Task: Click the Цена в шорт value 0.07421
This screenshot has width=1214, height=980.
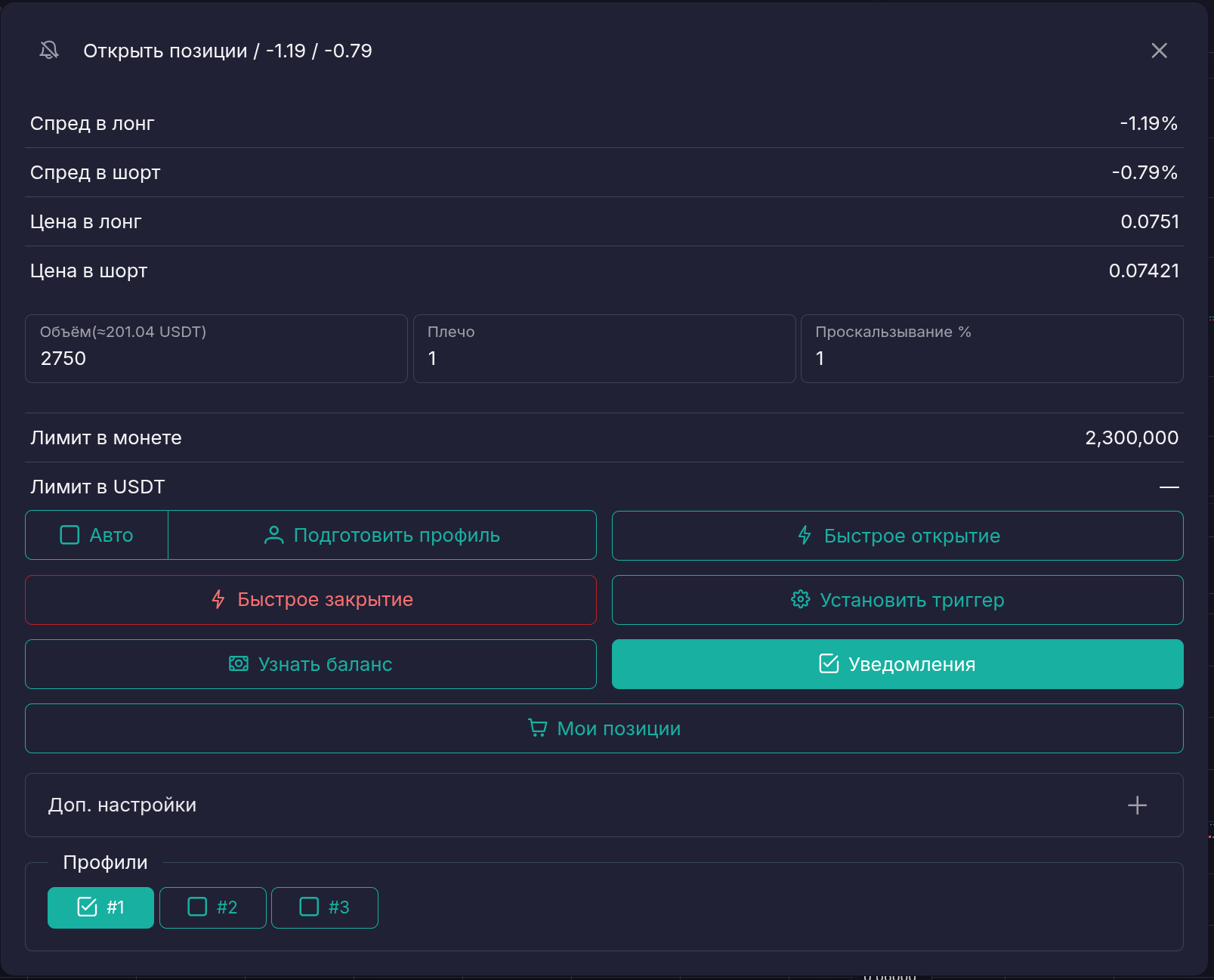Action: pyautogui.click(x=1144, y=271)
